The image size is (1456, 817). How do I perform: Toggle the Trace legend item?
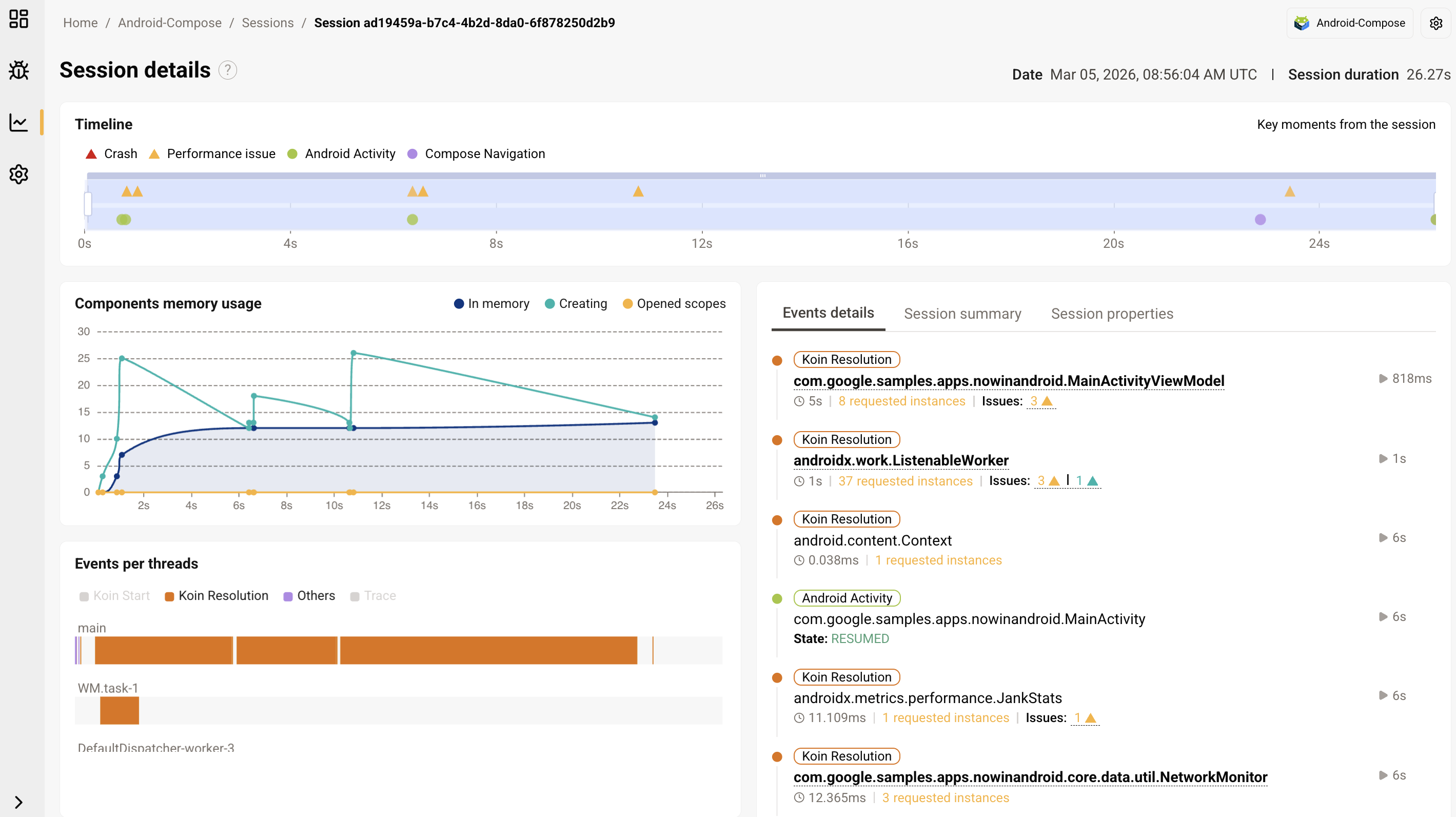pos(373,595)
